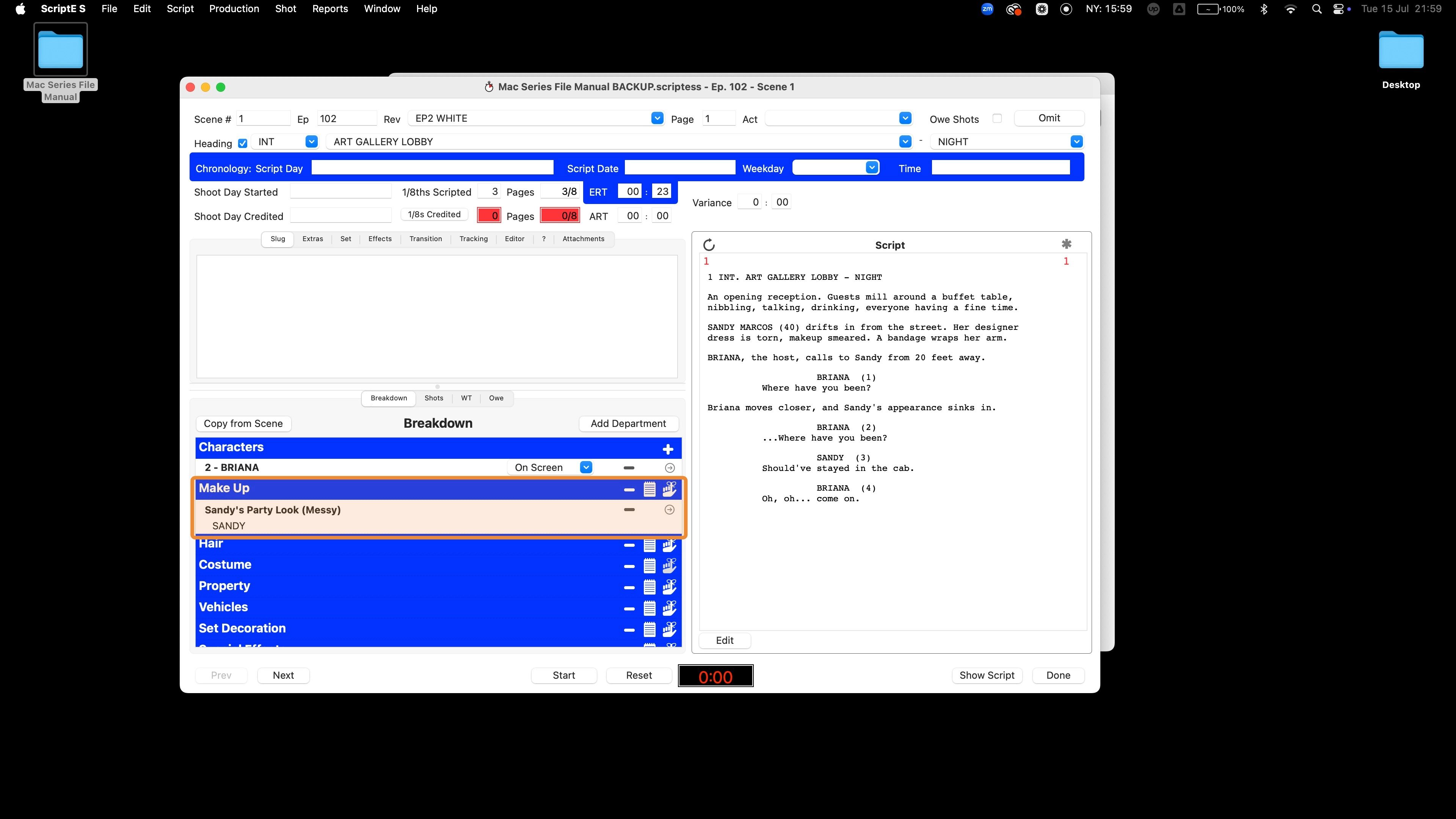Viewport: 1456px width, 819px height.
Task: Open the Weekday dropdown
Action: pyautogui.click(x=872, y=168)
